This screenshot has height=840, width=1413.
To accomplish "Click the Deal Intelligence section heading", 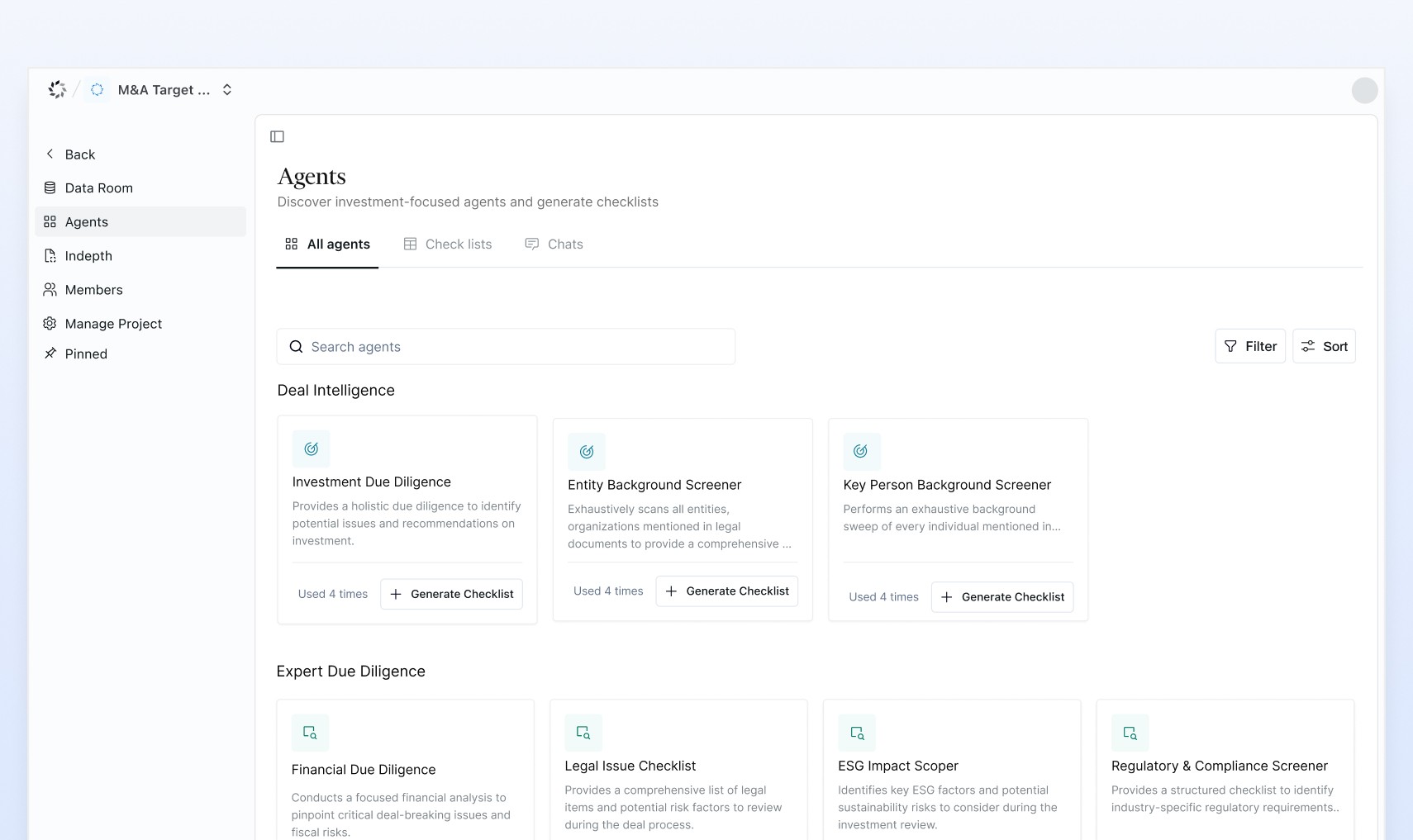I will (336, 391).
